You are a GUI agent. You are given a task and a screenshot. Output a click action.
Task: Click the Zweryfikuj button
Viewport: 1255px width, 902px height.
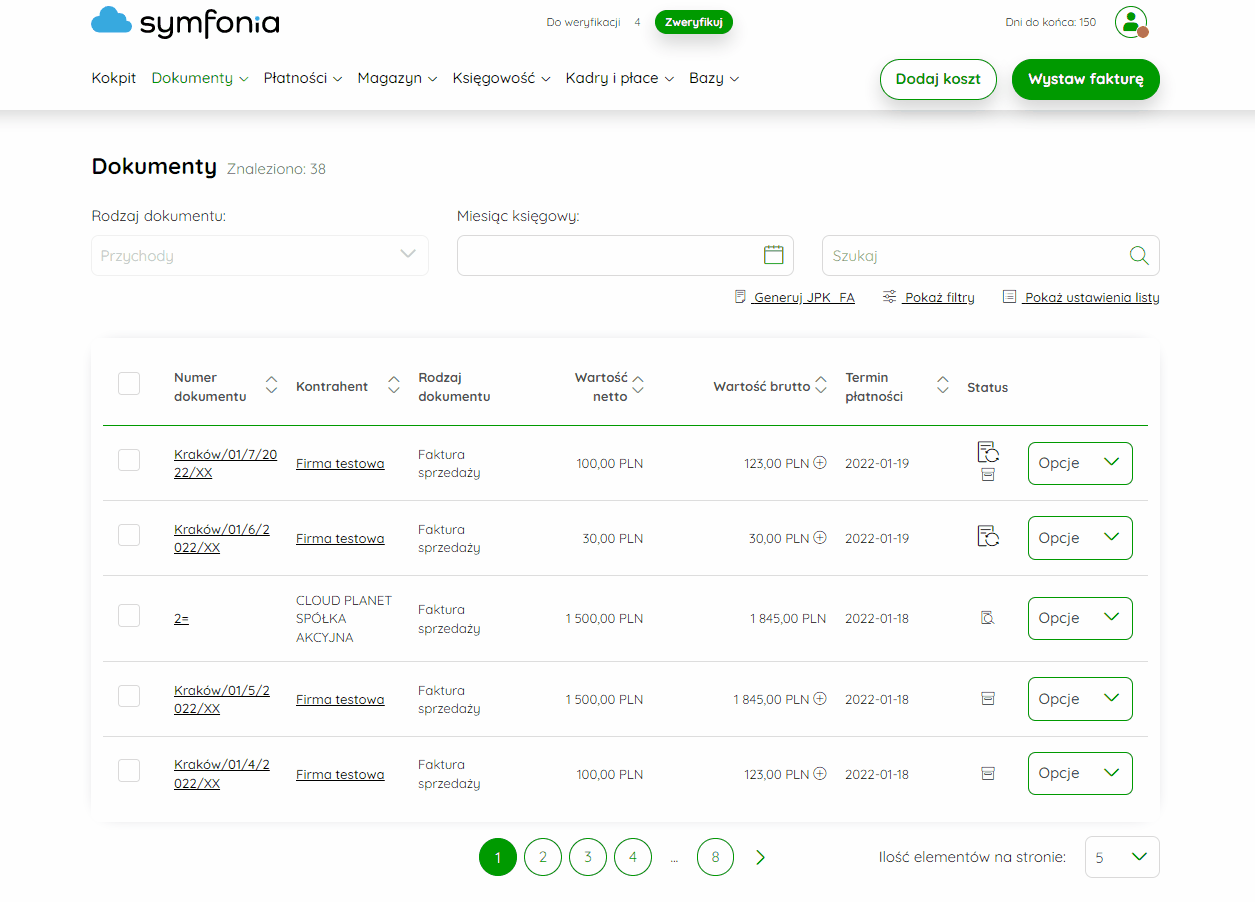tap(694, 22)
